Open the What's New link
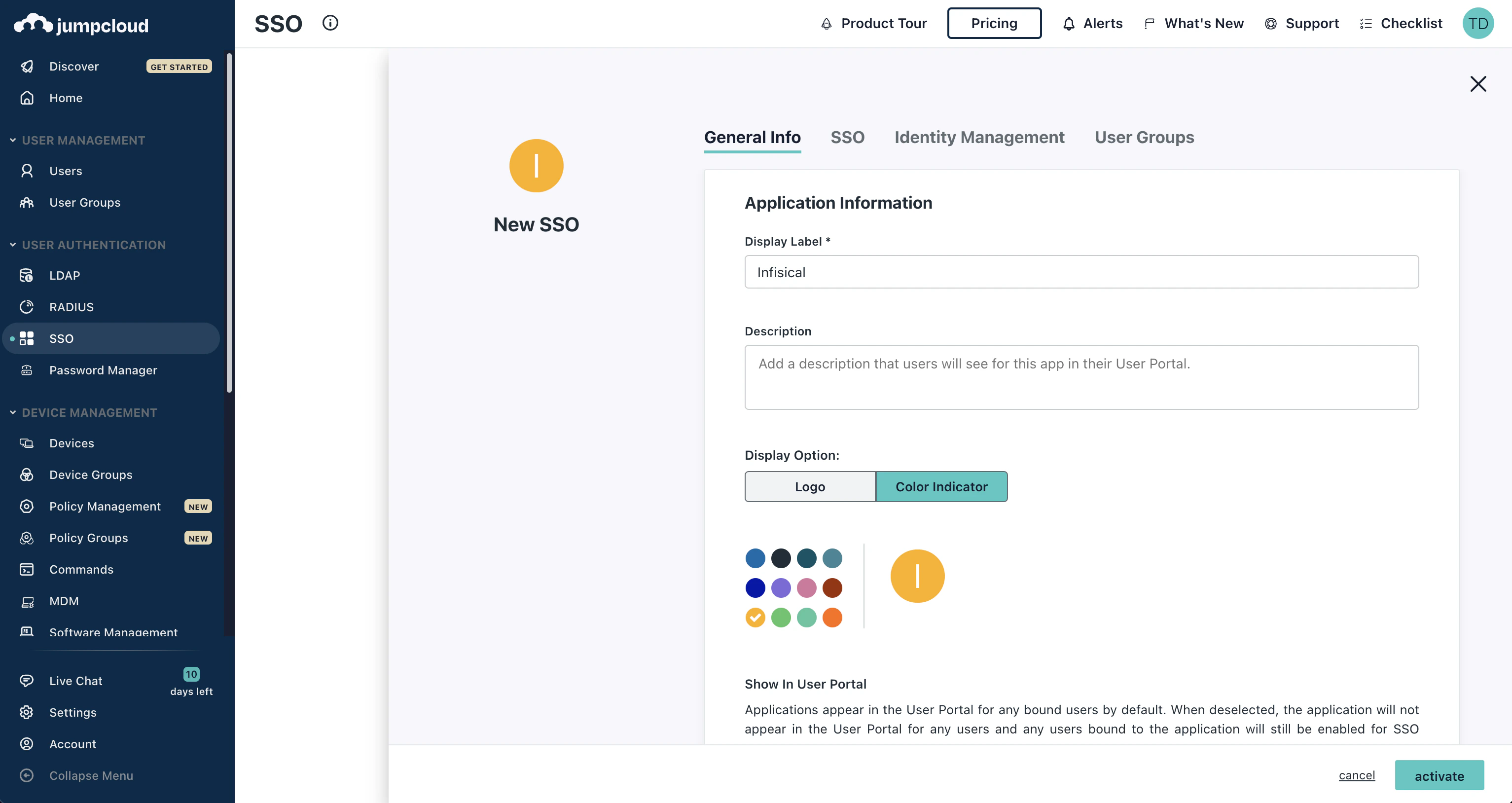Screen dimensions: 1512x803 [x=1193, y=24]
